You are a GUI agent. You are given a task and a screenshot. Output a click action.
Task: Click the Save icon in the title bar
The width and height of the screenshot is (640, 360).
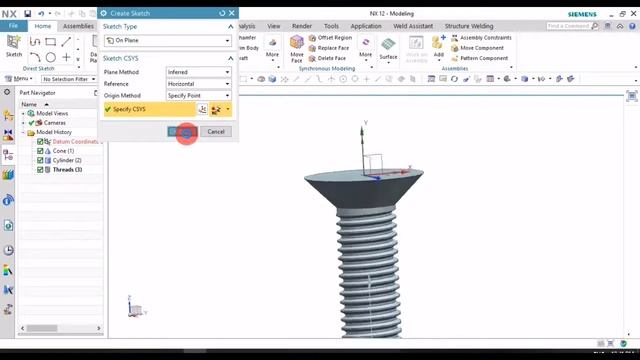tap(27, 13)
